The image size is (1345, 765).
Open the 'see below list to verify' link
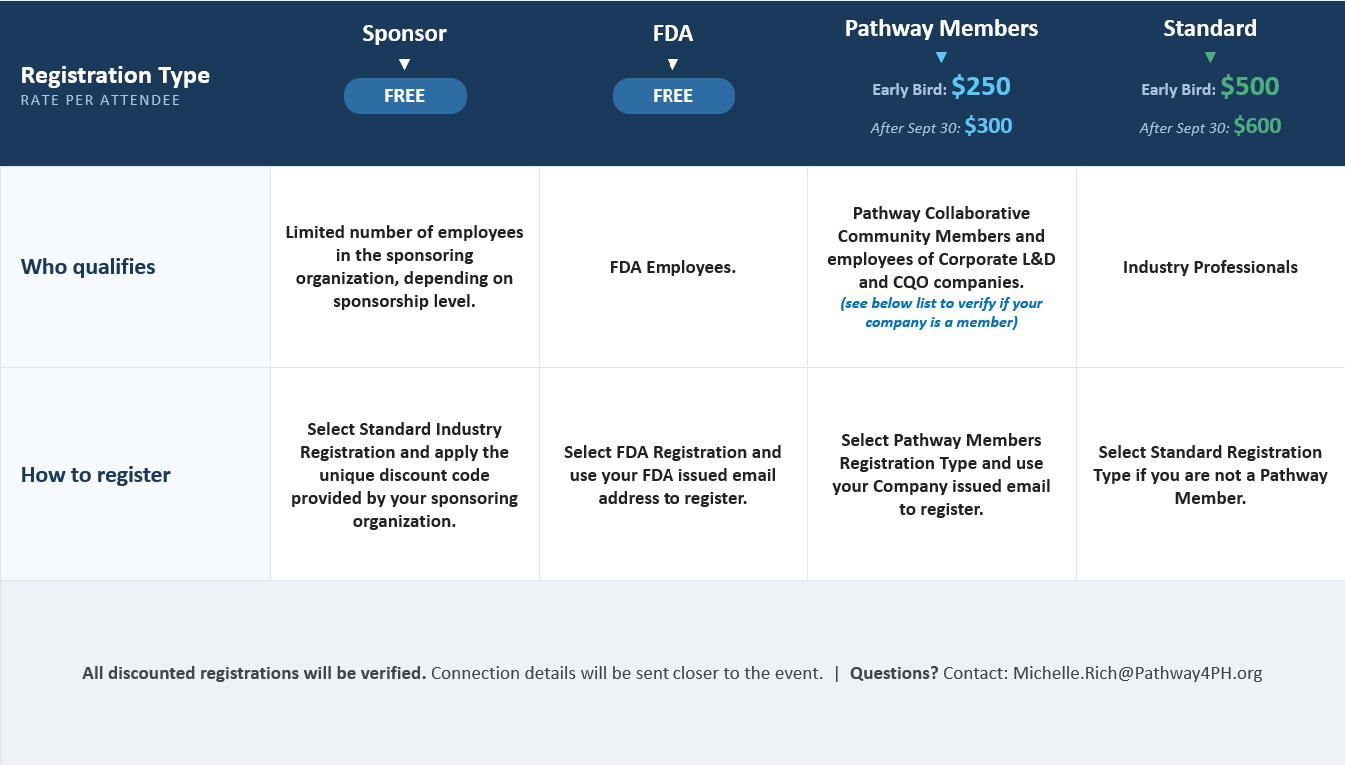click(x=941, y=312)
